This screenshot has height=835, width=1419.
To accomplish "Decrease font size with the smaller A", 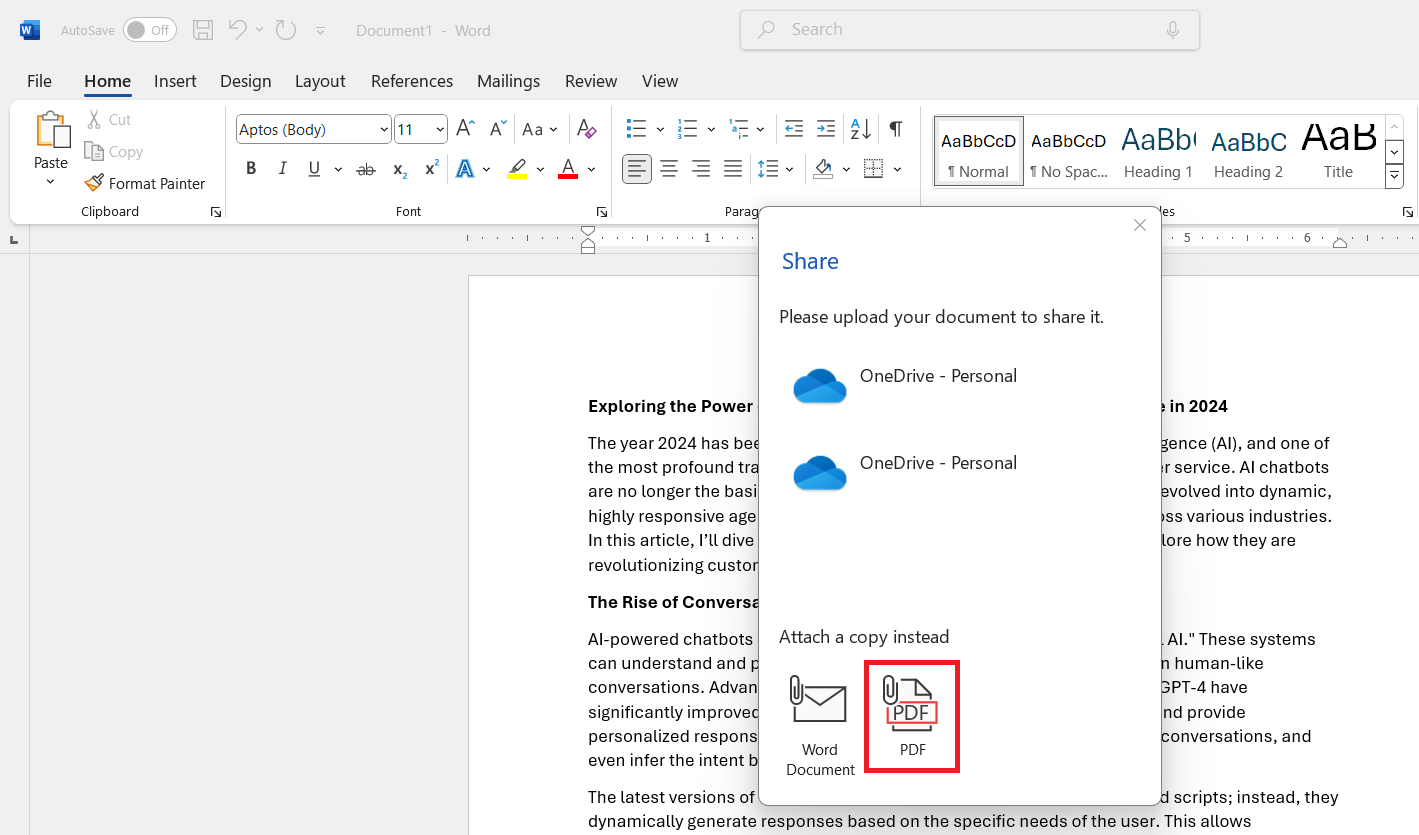I will (x=497, y=129).
